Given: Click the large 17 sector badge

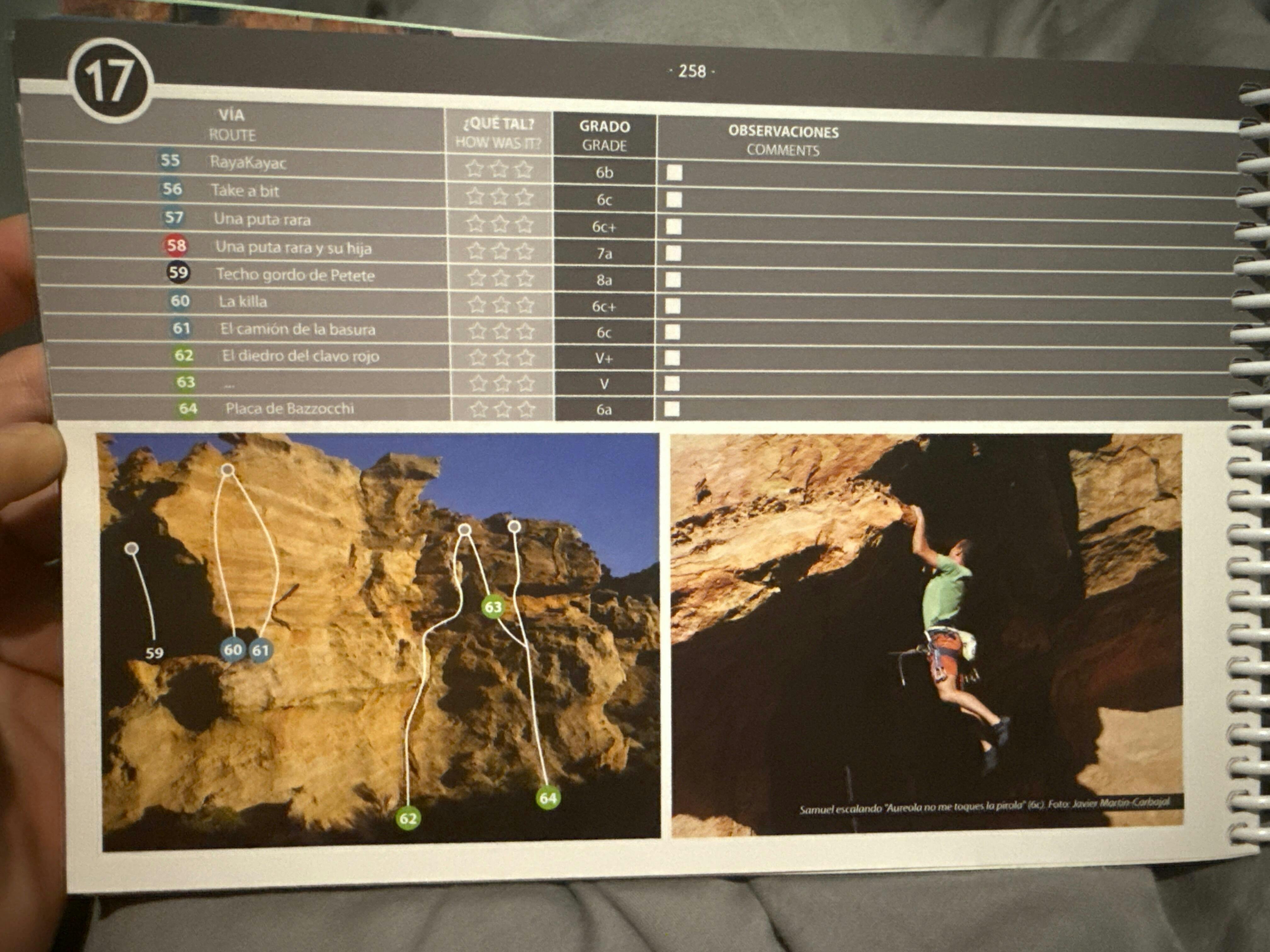Looking at the screenshot, I should click(x=110, y=80).
